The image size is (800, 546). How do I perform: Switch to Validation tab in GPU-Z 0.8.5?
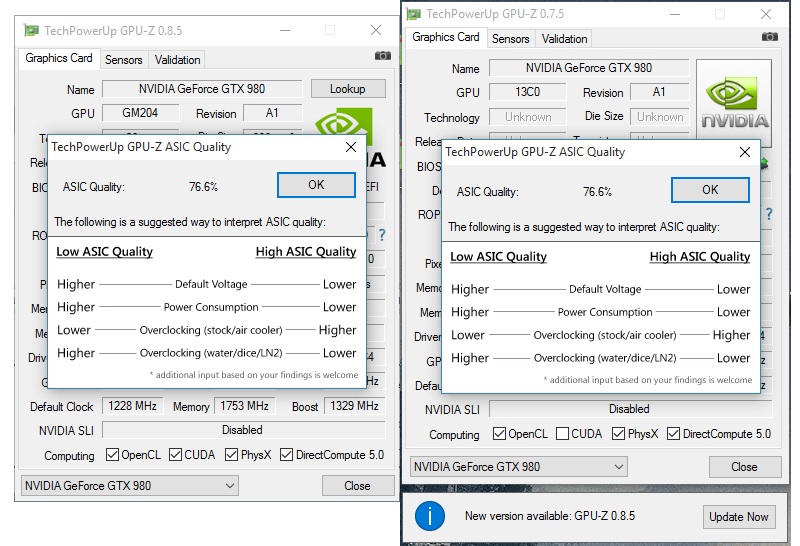click(x=178, y=60)
